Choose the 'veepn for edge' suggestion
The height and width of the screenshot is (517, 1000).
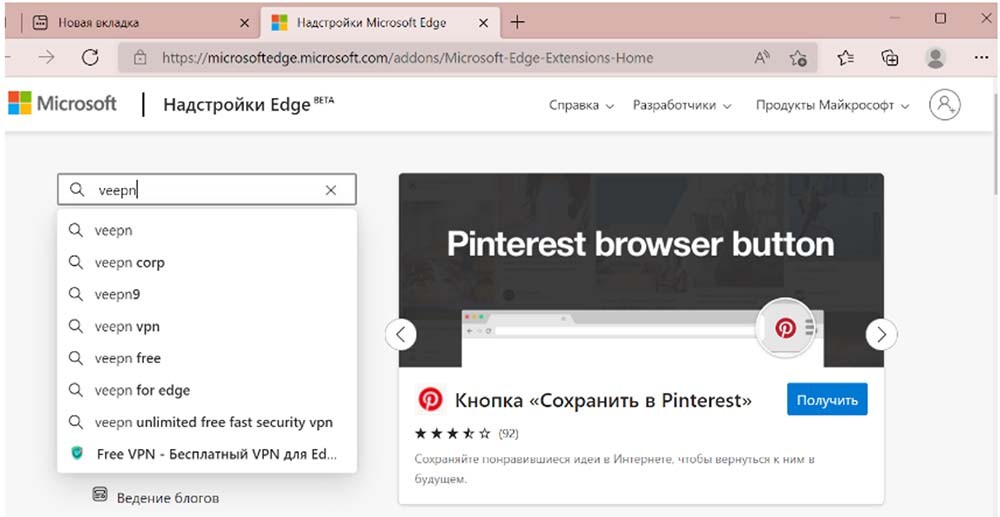pos(207,390)
